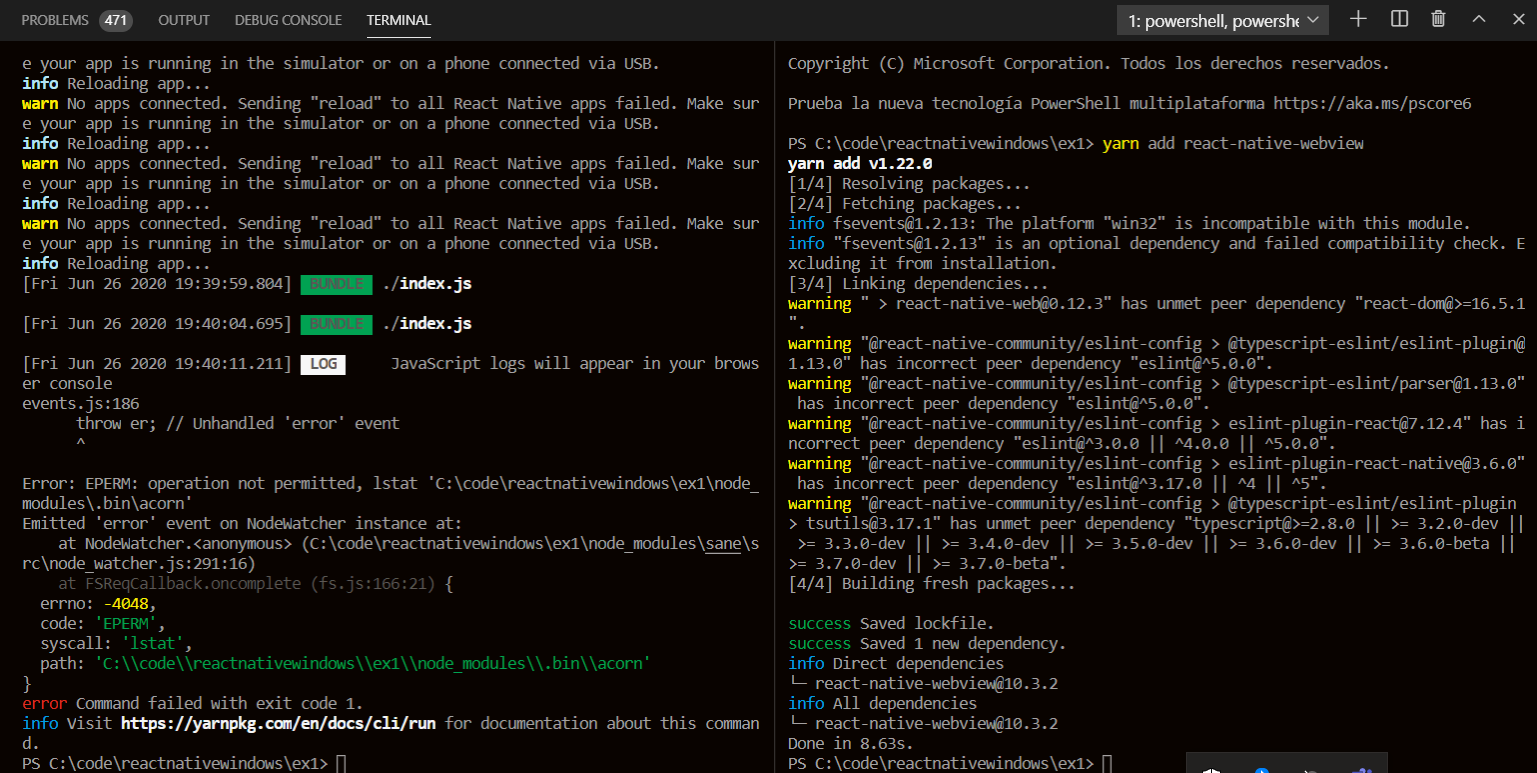Toggle panel maximize with the chevron icon
1537x773 pixels.
(x=1477, y=18)
